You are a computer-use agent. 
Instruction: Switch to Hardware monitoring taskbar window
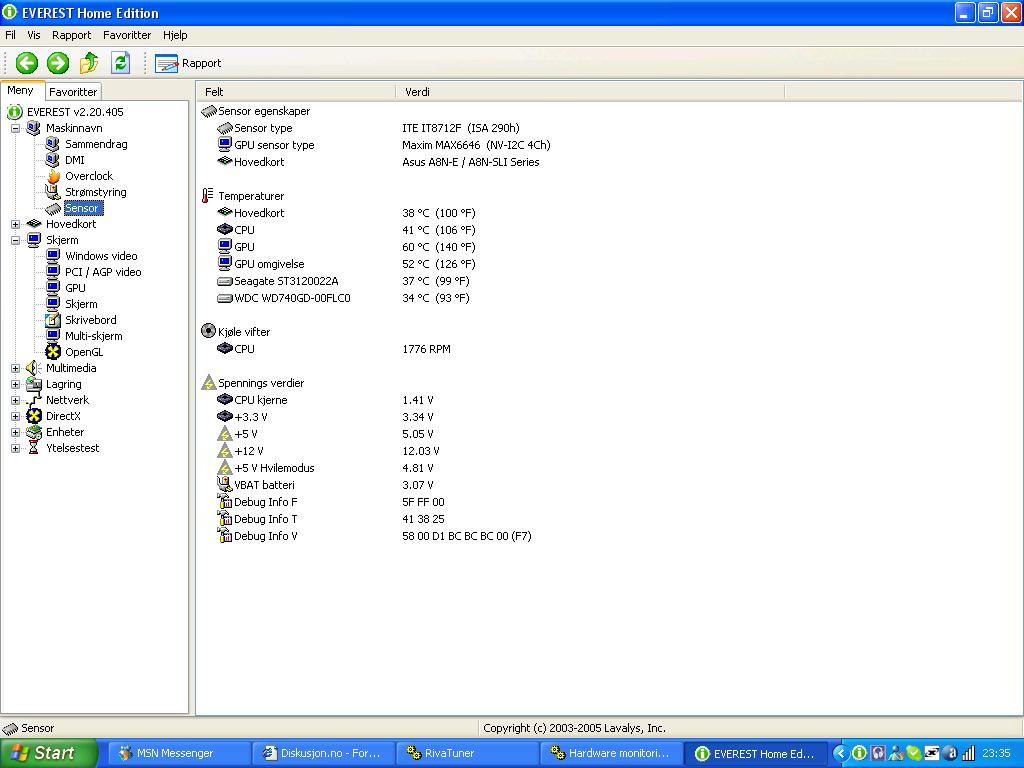611,753
